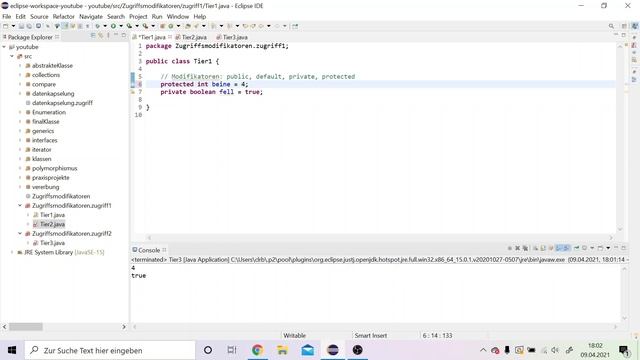640x360 pixels.
Task: Collapse the src folder node
Action: coord(12,56)
